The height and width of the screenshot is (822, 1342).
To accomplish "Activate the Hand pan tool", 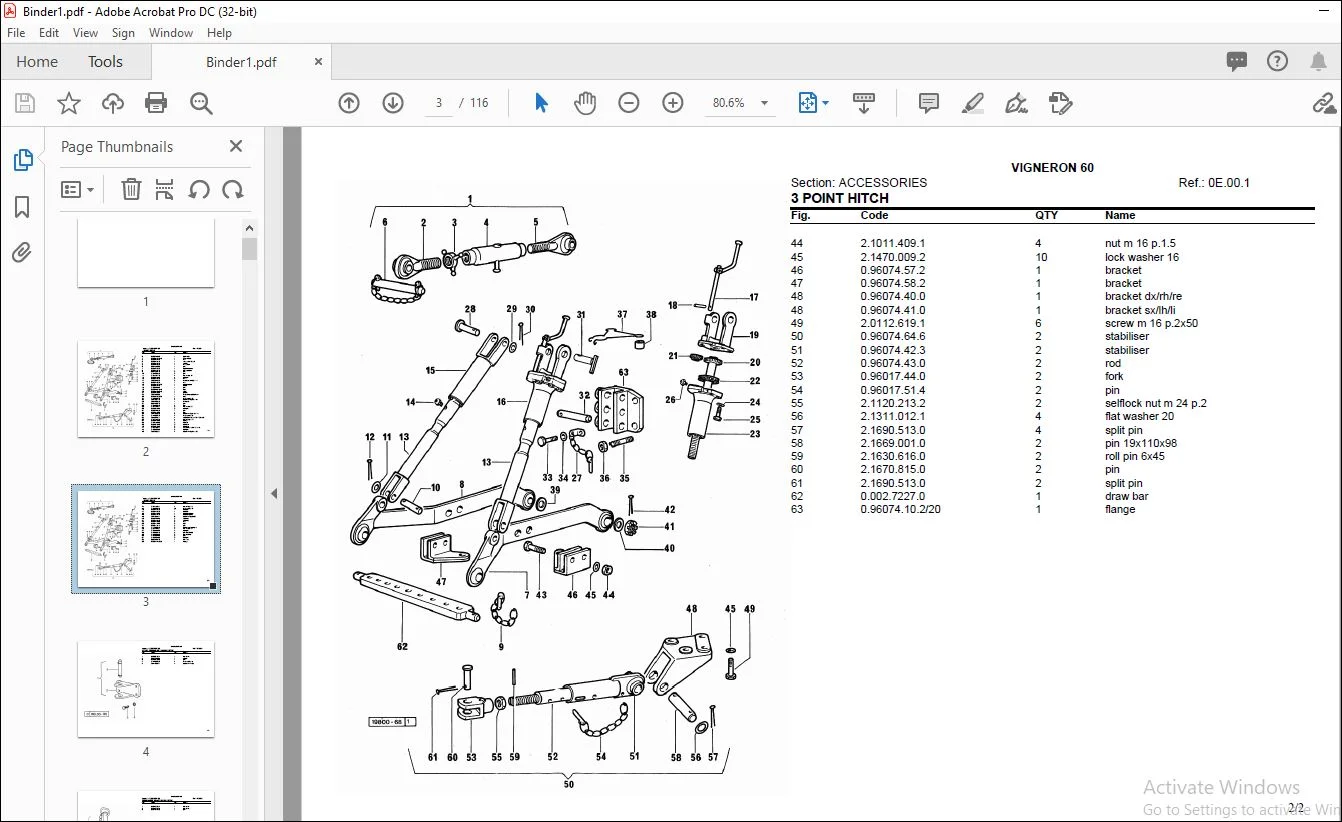I will click(585, 103).
